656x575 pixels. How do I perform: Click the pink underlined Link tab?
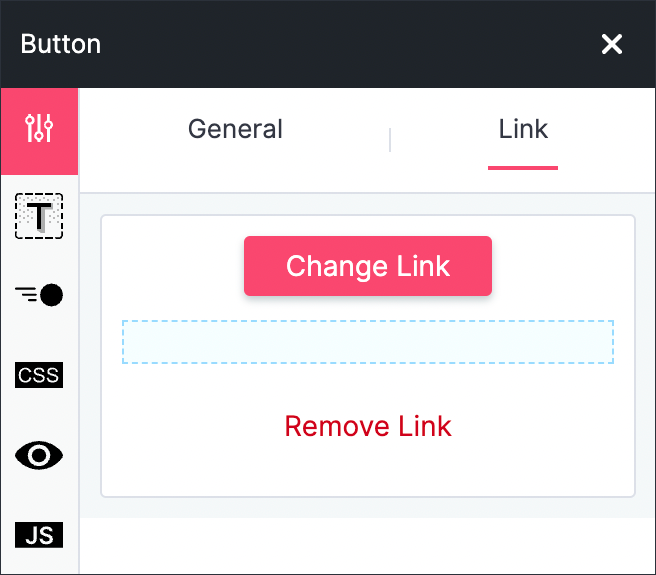[x=523, y=129]
